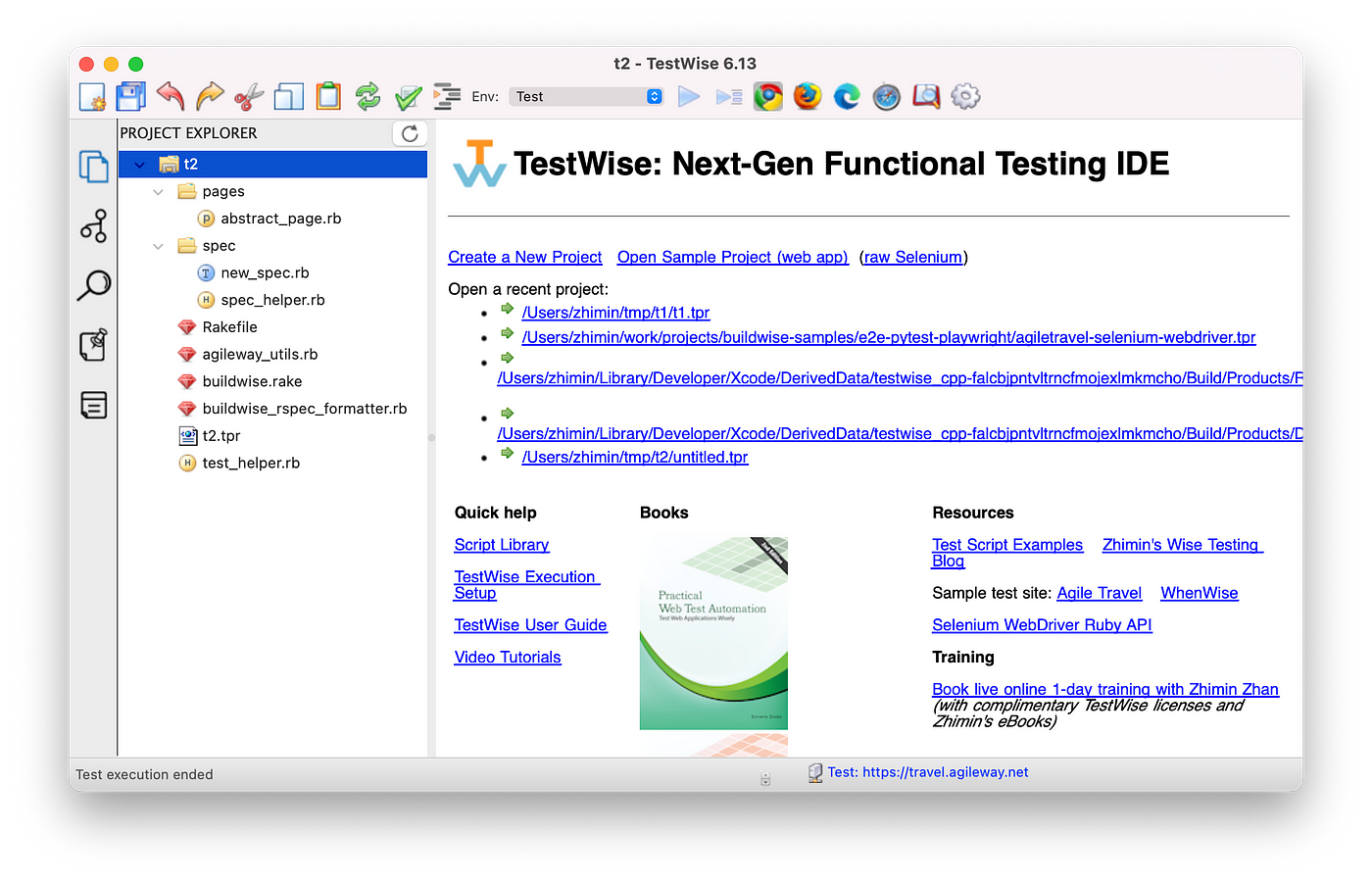
Task: Select buildwise.rake file
Action: coord(252,381)
